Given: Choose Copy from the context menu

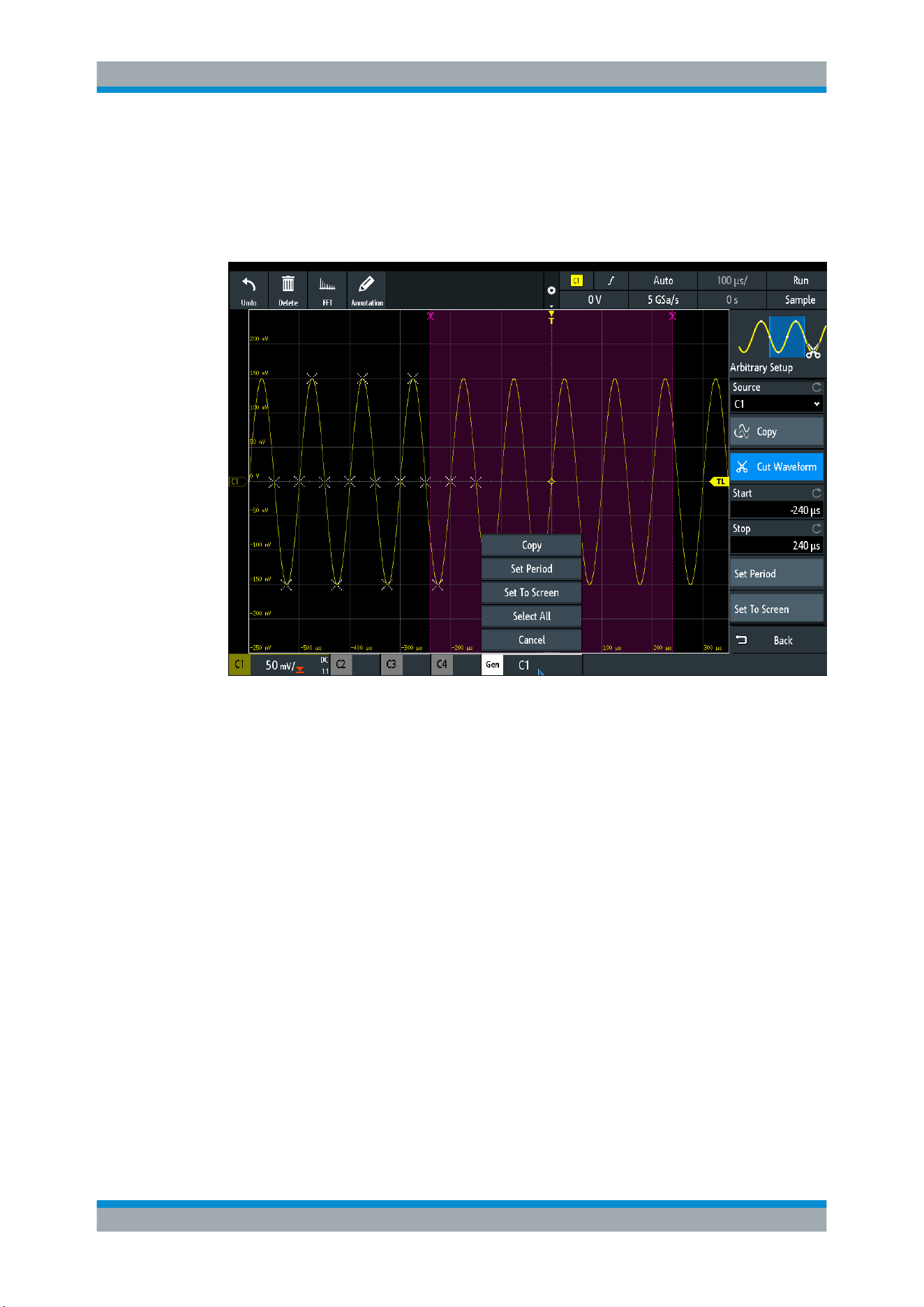Looking at the screenshot, I should coord(532,545).
